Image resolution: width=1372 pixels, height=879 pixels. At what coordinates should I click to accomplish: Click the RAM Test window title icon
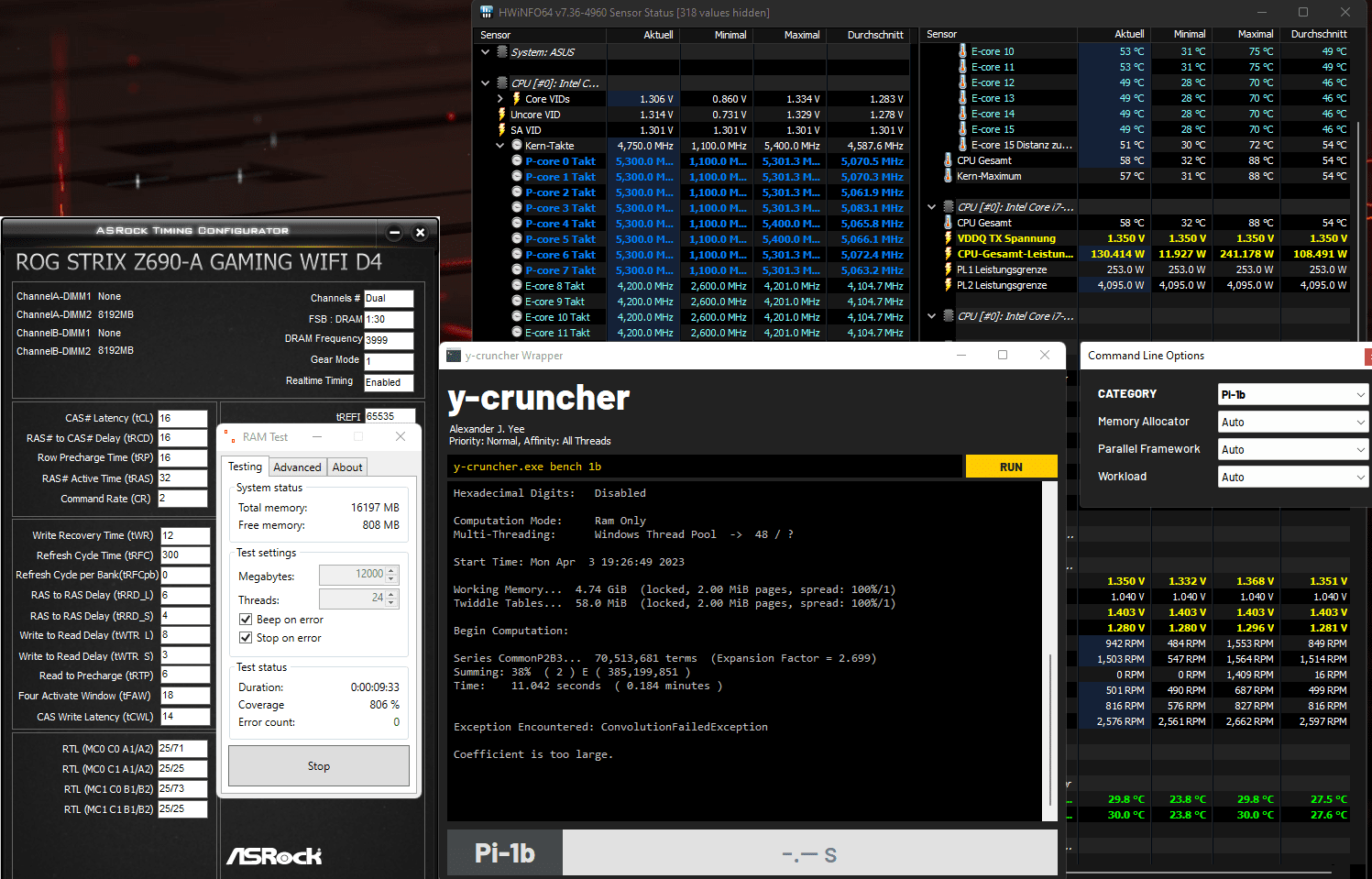(229, 437)
